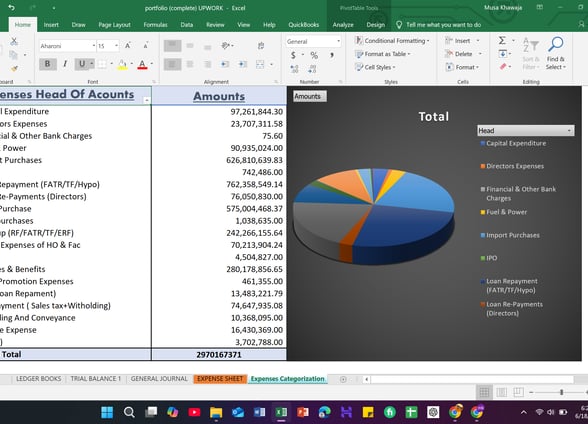Toggle Italic formatting

65,64
